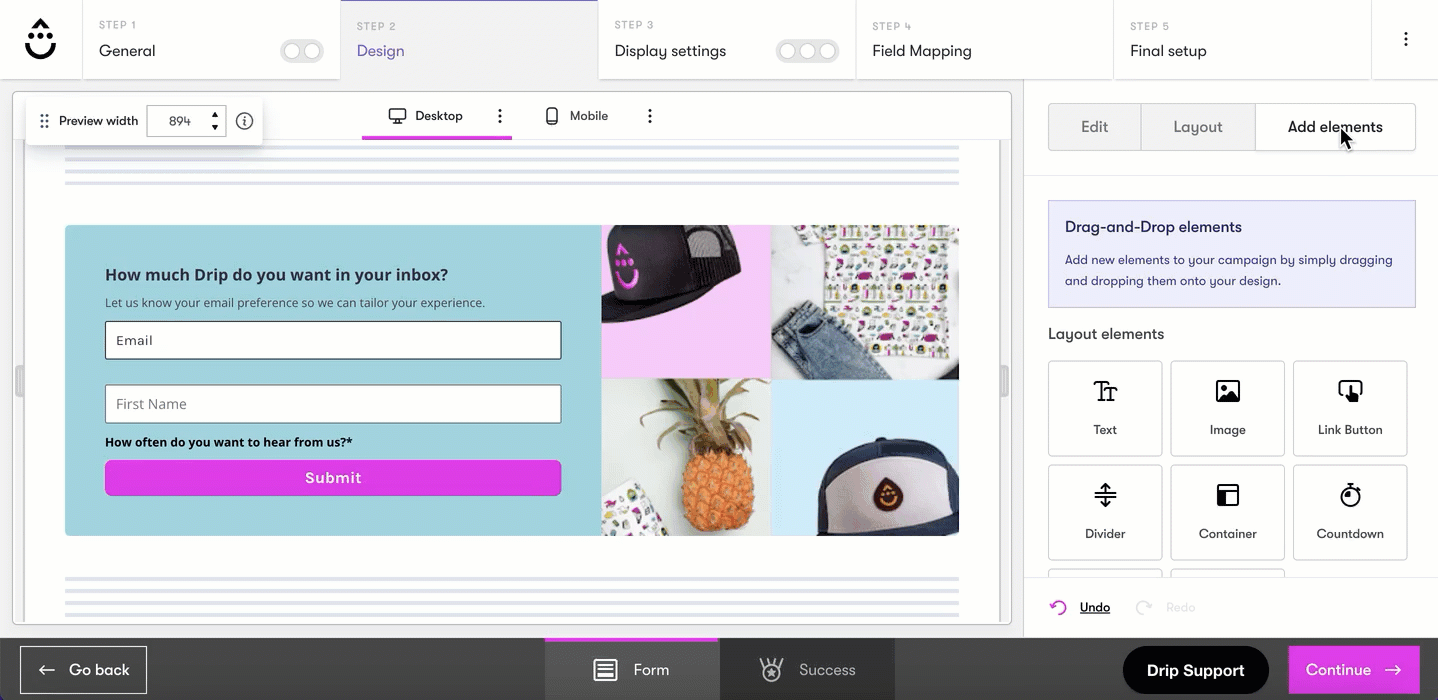Click the Undo arrow icon
This screenshot has width=1438, height=700.
[1058, 607]
